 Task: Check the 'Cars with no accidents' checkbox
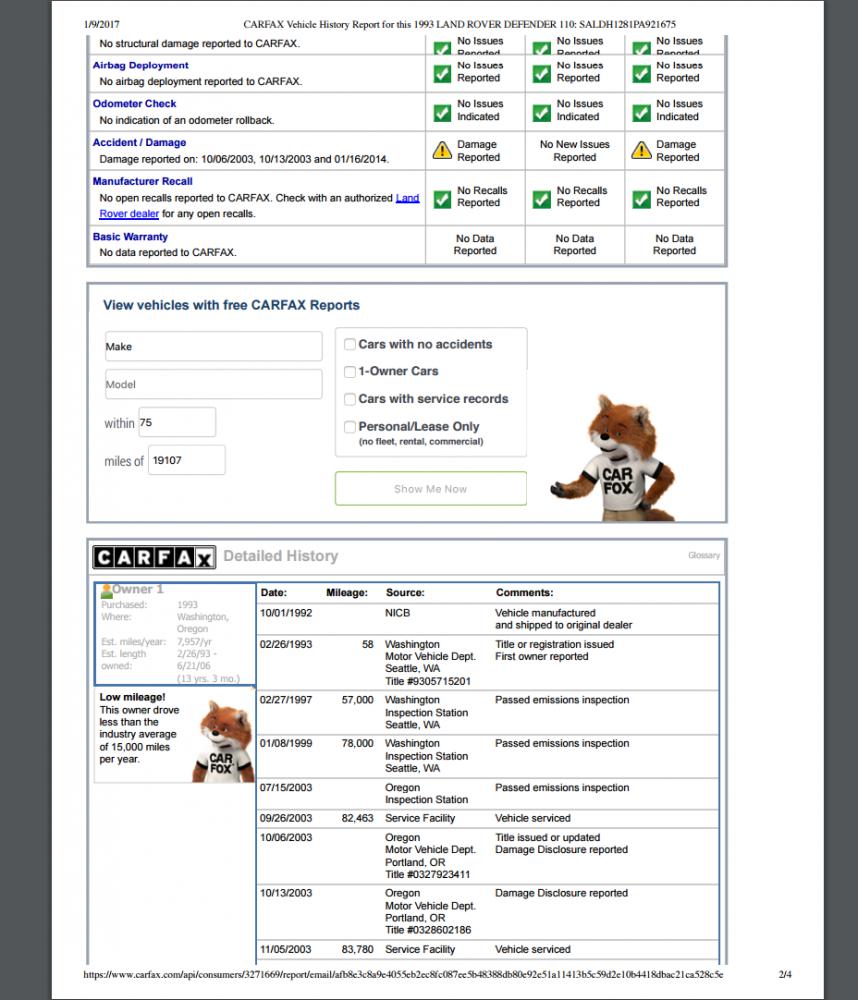[x=350, y=344]
